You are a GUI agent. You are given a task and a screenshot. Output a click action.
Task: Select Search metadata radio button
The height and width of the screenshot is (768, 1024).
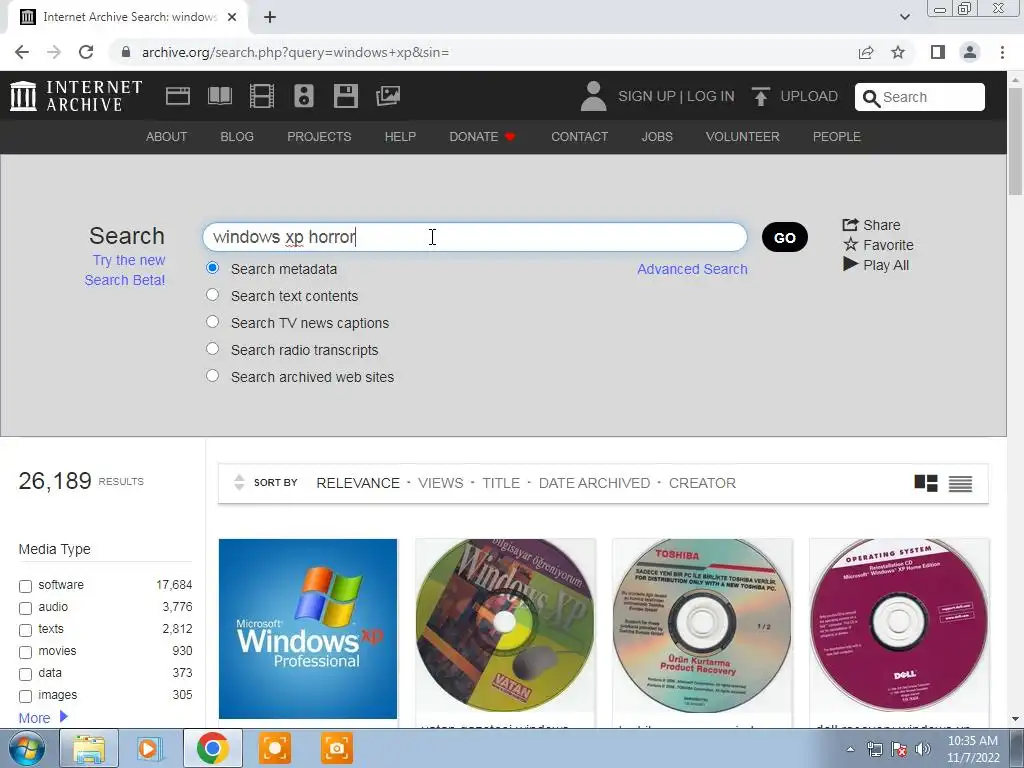coord(212,268)
